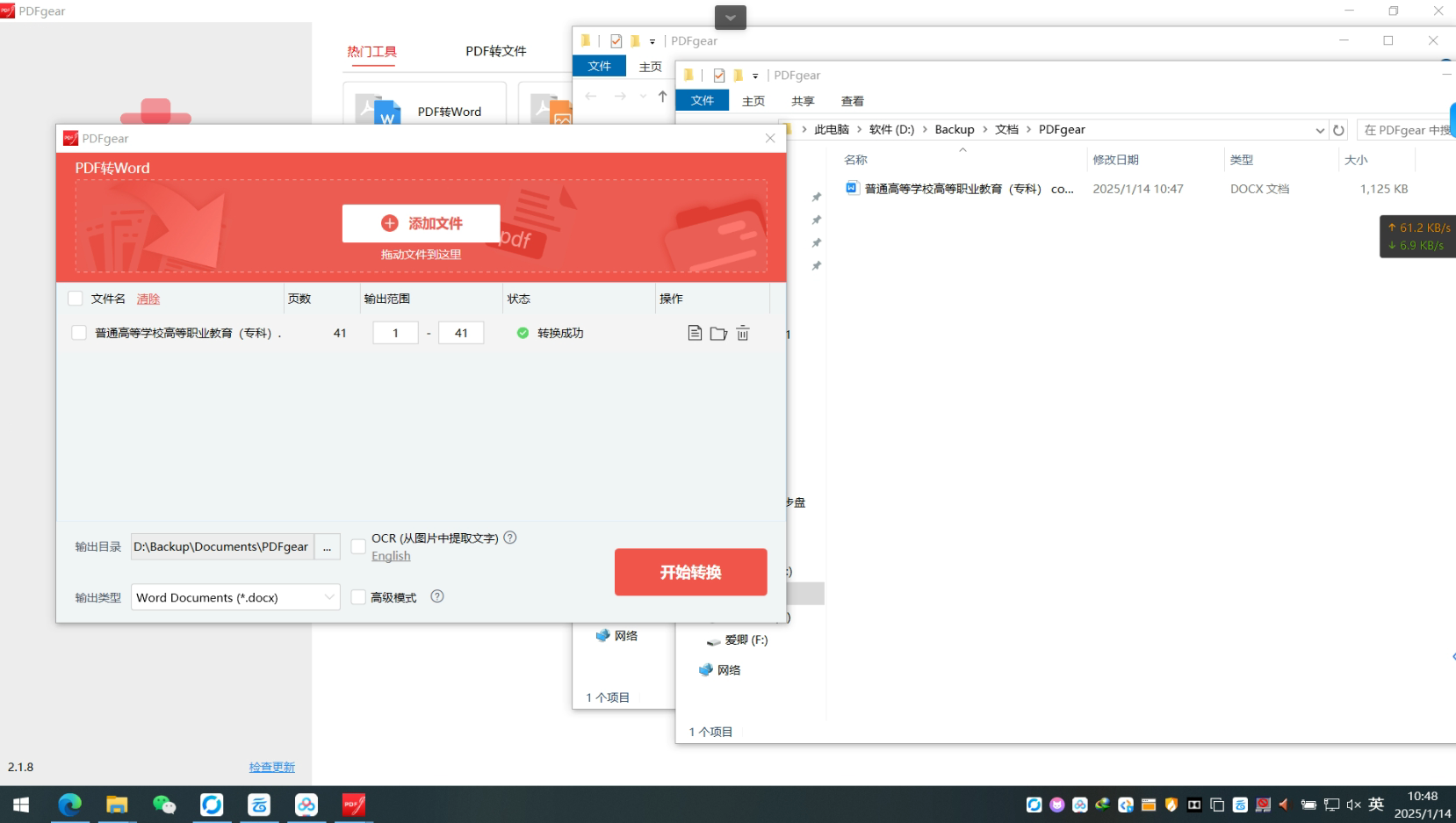Select 网络 in front Explorer navigation pane
Screen dimensions: 1456x823
click(720, 670)
